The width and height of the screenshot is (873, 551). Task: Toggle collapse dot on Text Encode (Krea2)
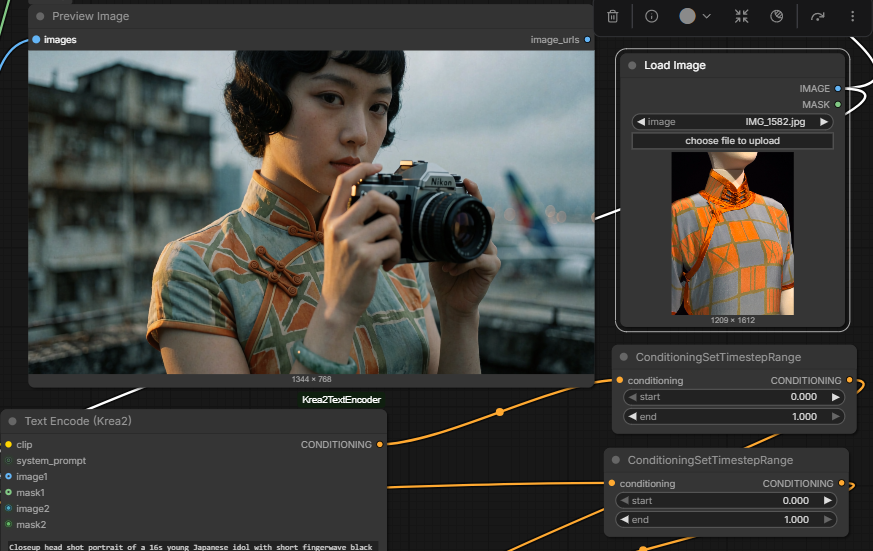[x=12, y=421]
